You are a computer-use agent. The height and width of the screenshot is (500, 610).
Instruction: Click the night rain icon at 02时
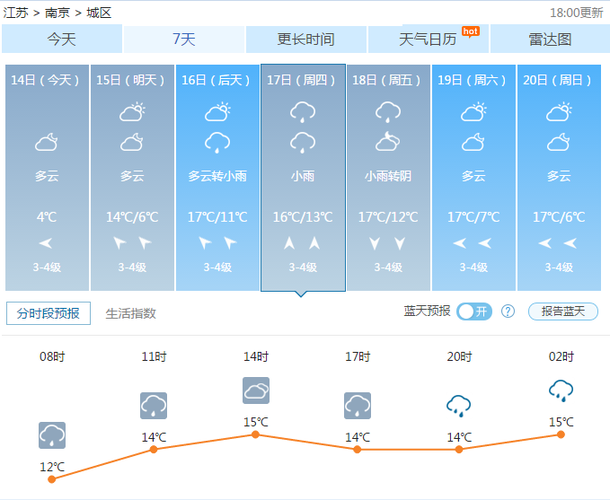(561, 391)
